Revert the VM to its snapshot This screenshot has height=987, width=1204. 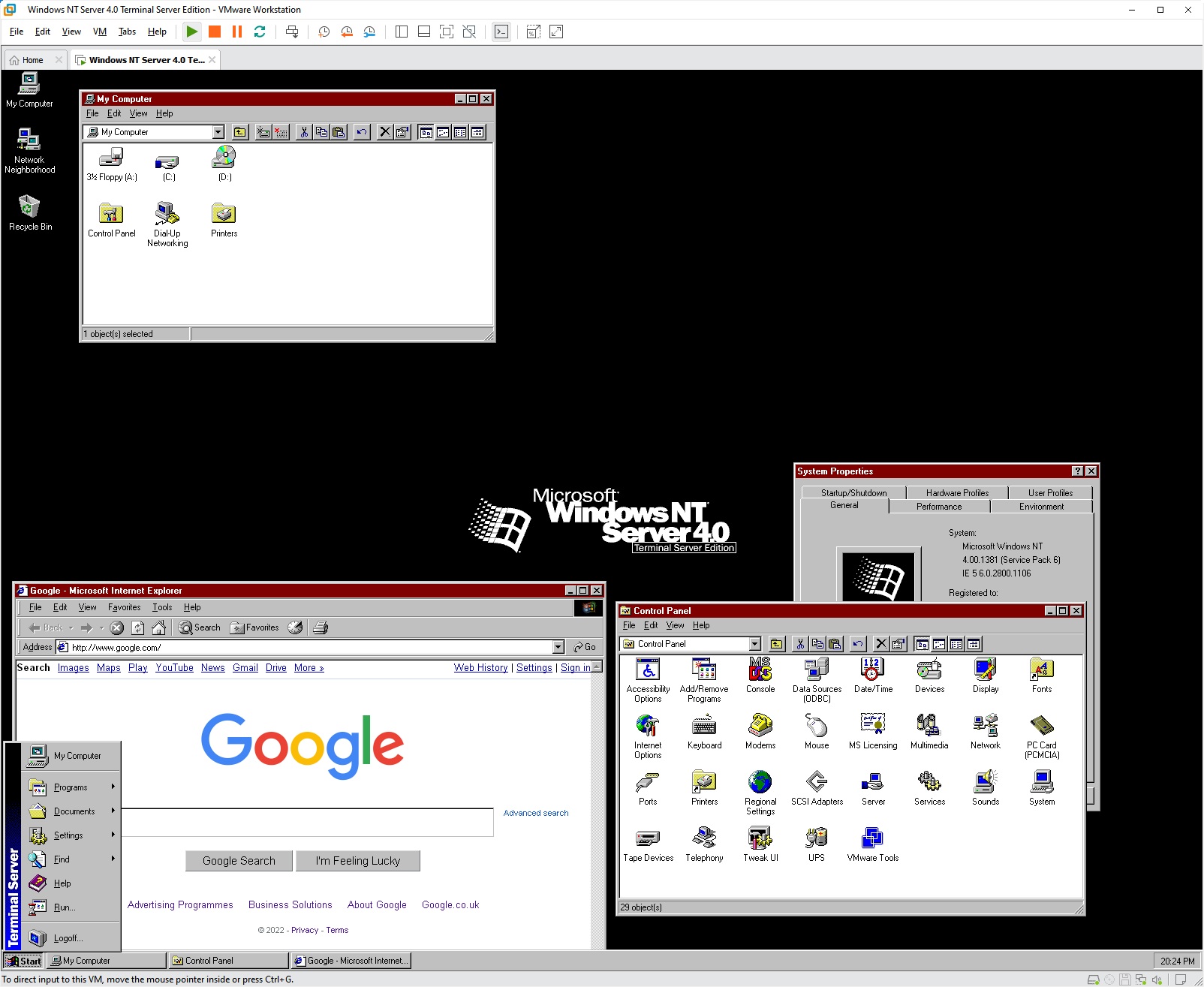point(346,32)
